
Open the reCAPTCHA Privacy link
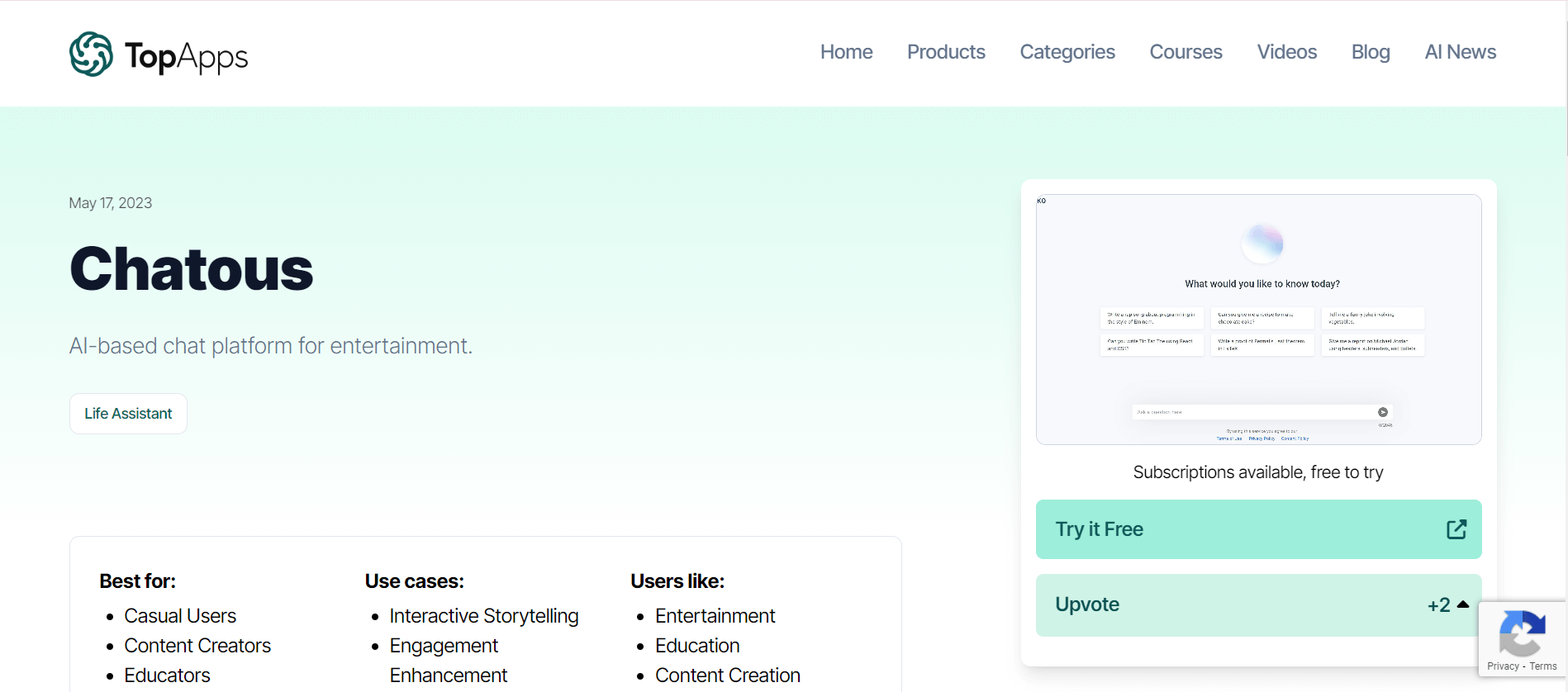click(x=1503, y=666)
